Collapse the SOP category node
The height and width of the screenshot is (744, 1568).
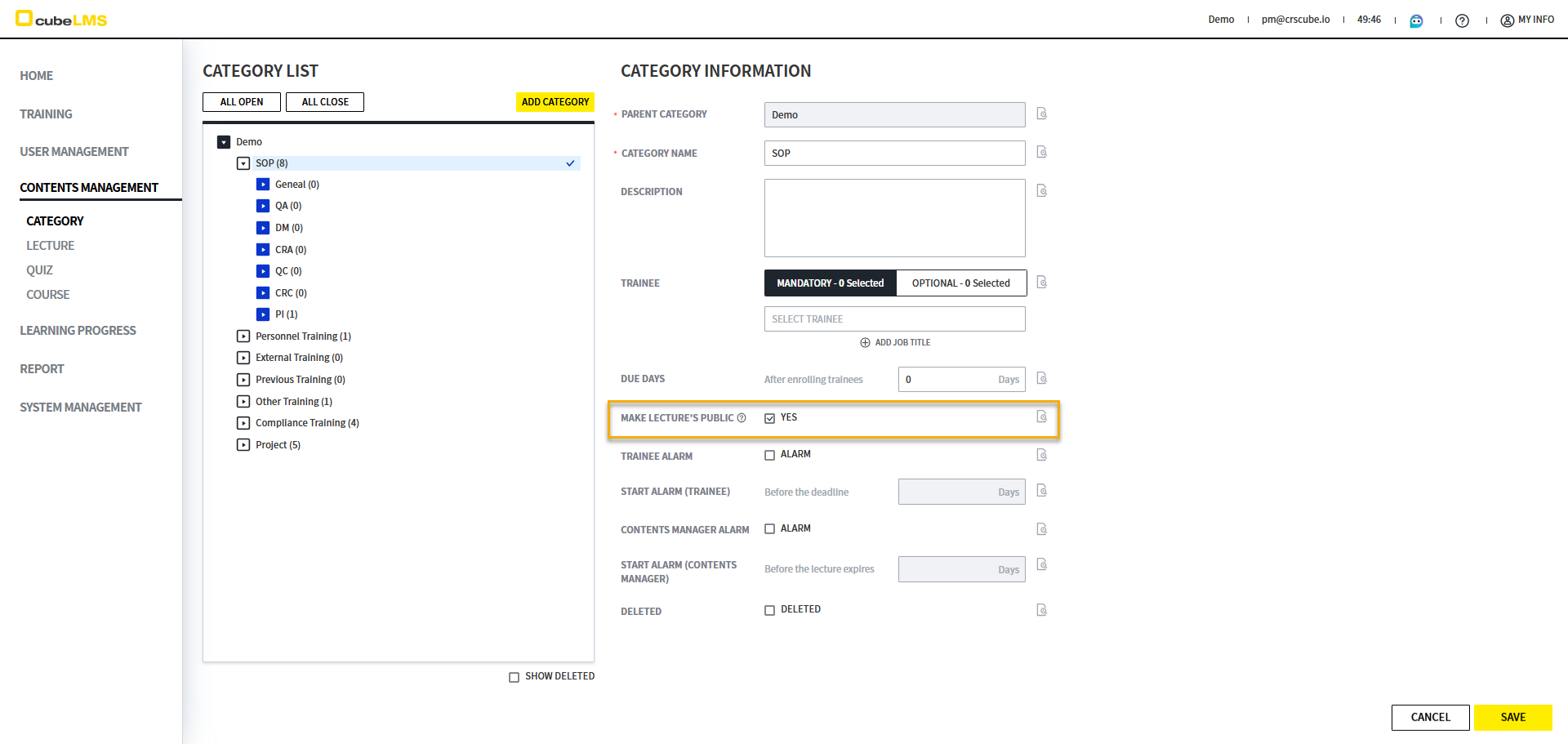[x=243, y=163]
